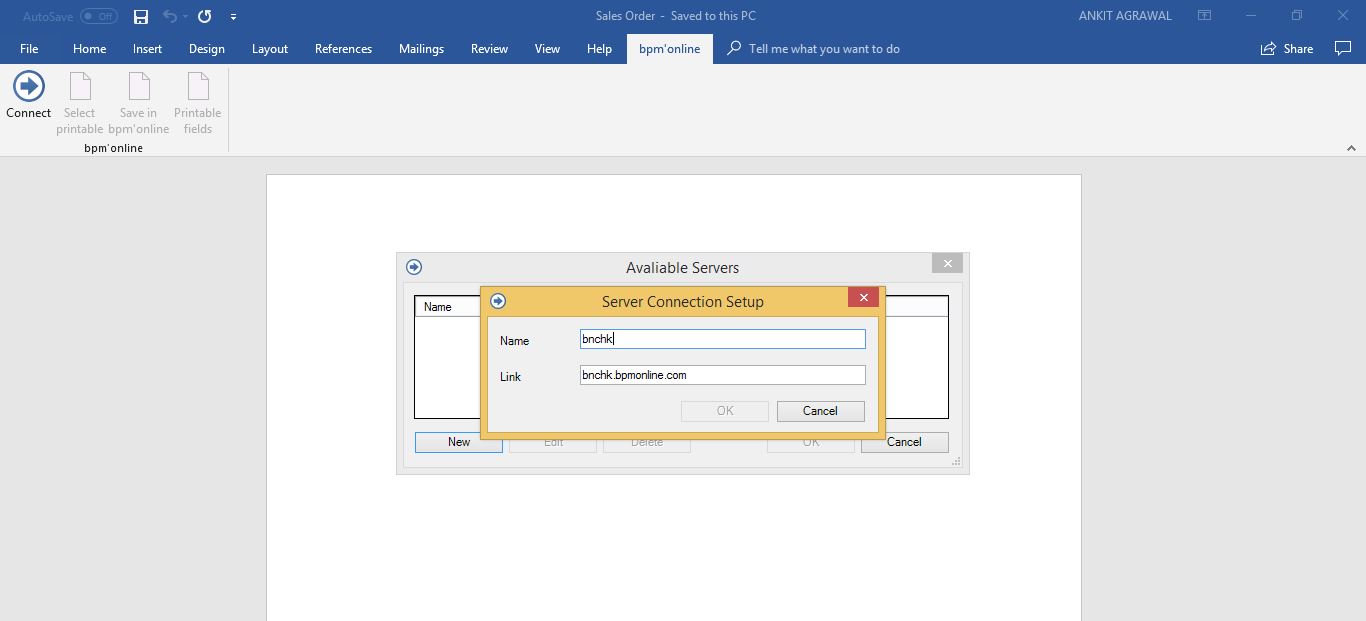Click the Select printable icon
1366x621 pixels.
click(79, 105)
